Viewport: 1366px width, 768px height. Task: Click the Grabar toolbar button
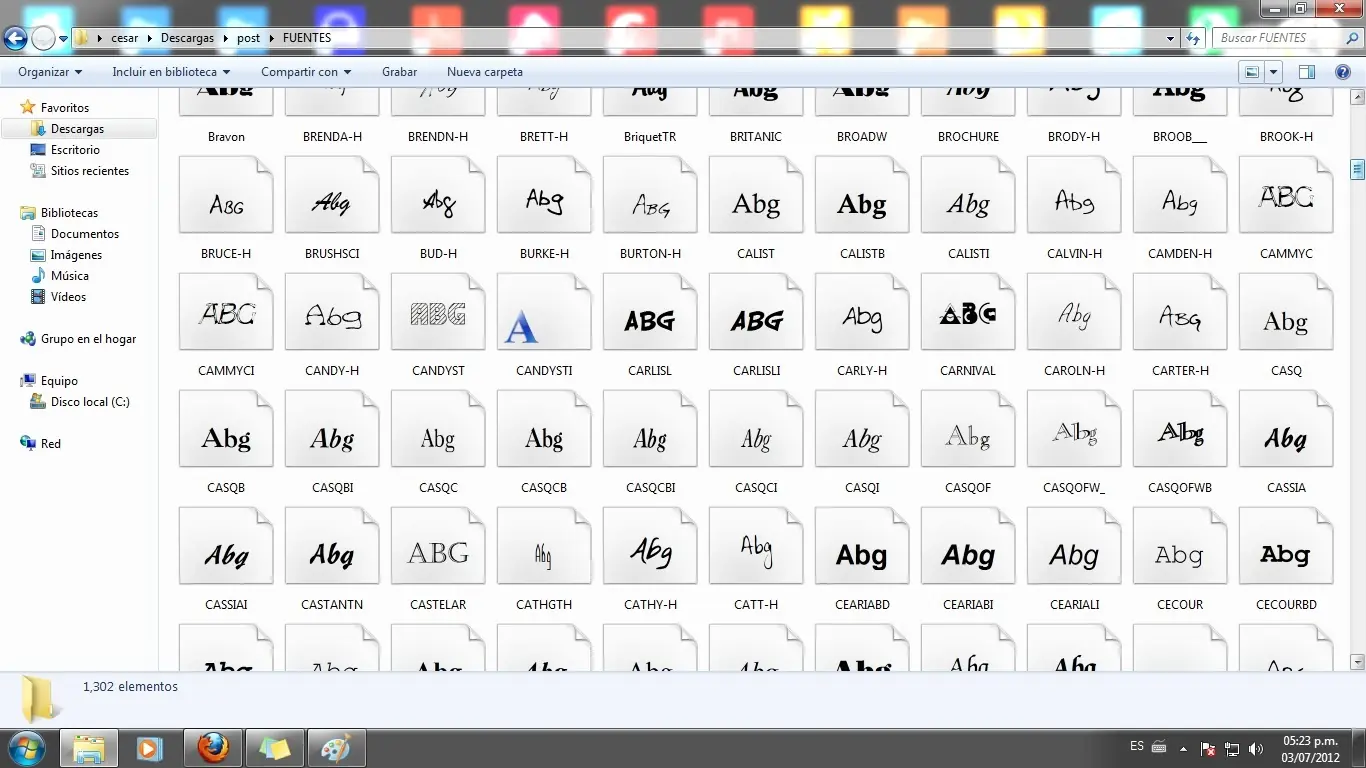point(399,72)
